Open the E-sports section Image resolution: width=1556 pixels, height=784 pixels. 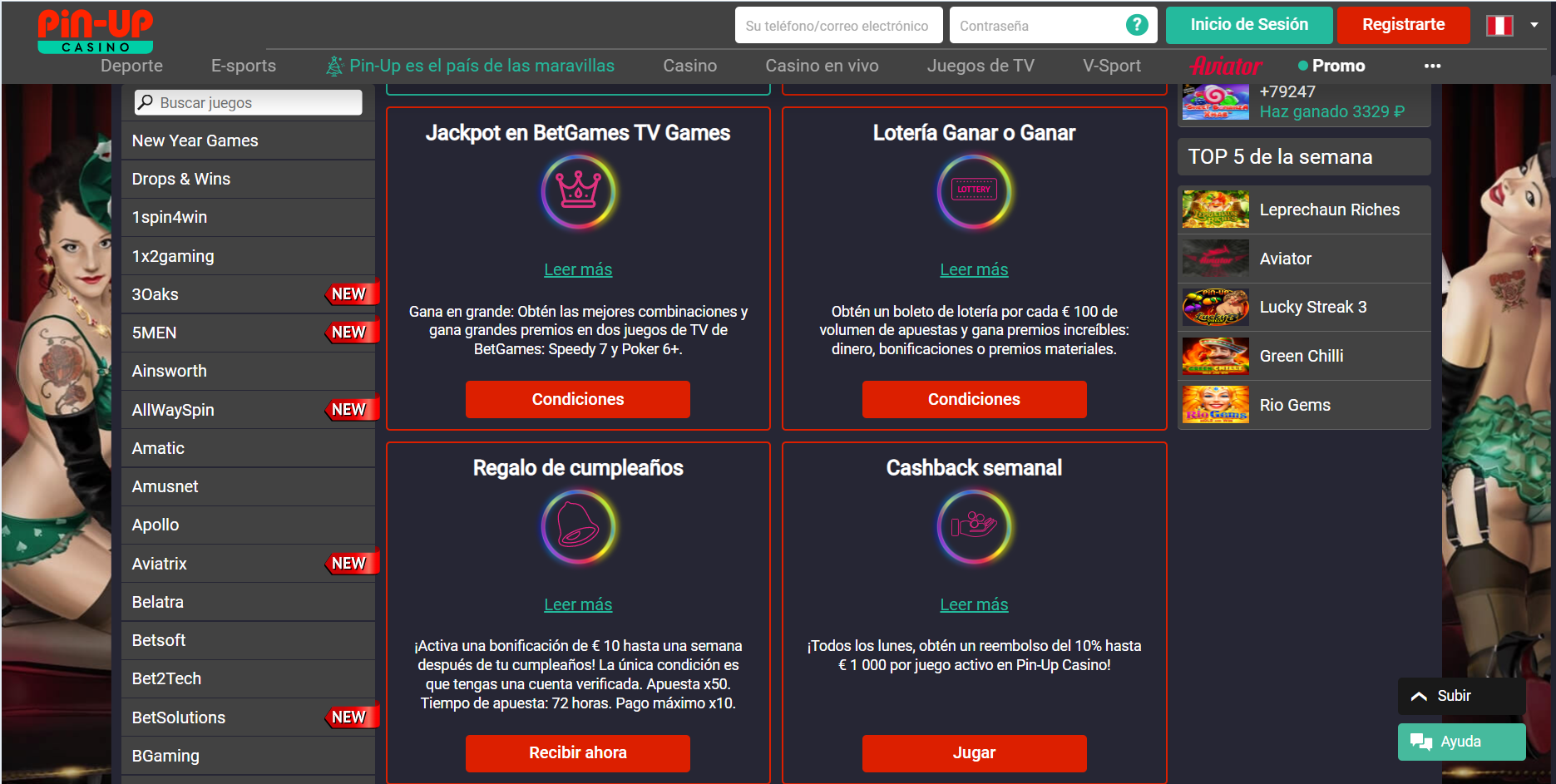tap(244, 66)
